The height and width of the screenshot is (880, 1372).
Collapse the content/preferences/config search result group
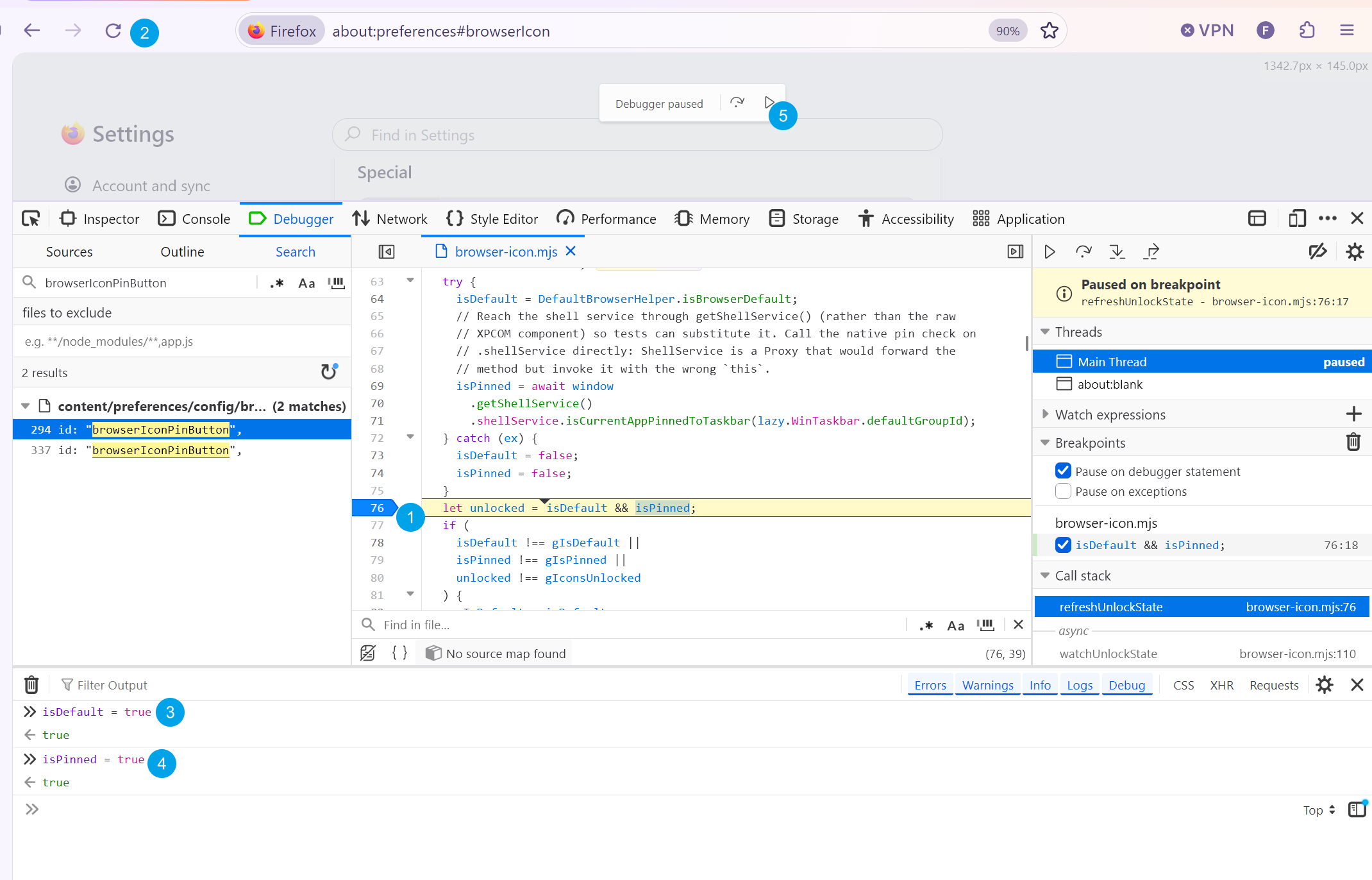point(26,406)
